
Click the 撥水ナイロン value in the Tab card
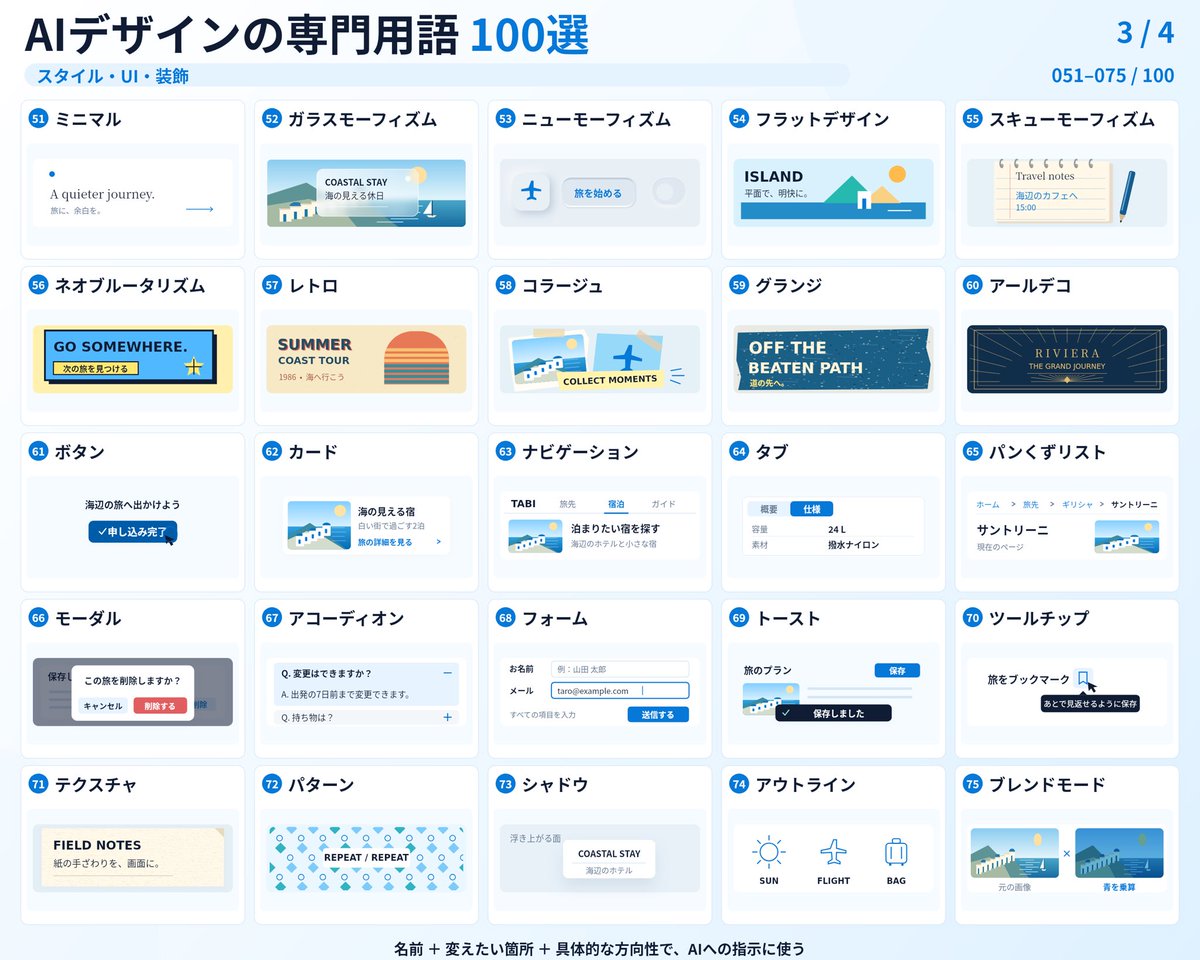pyautogui.click(x=853, y=545)
